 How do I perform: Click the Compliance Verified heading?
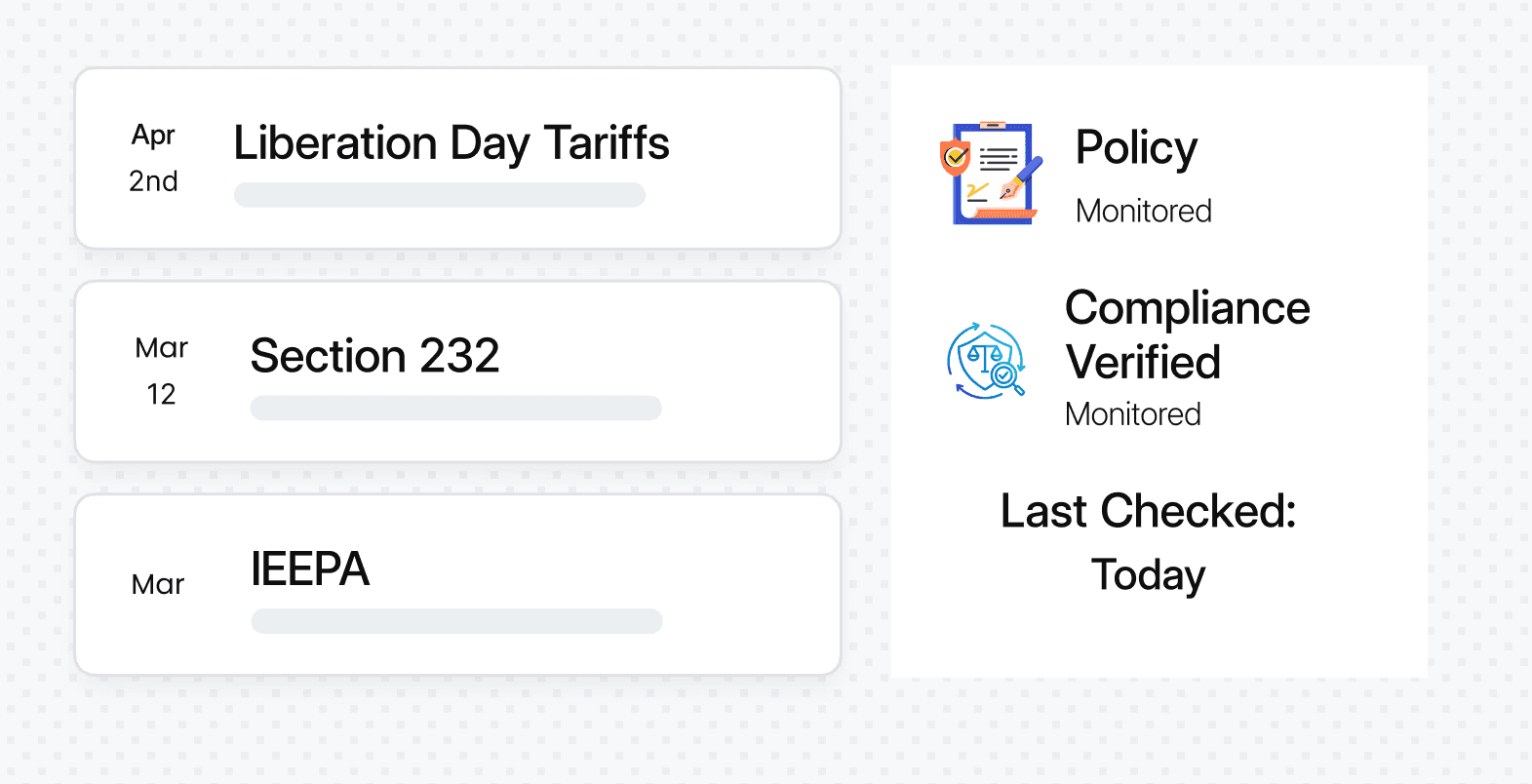(1188, 334)
